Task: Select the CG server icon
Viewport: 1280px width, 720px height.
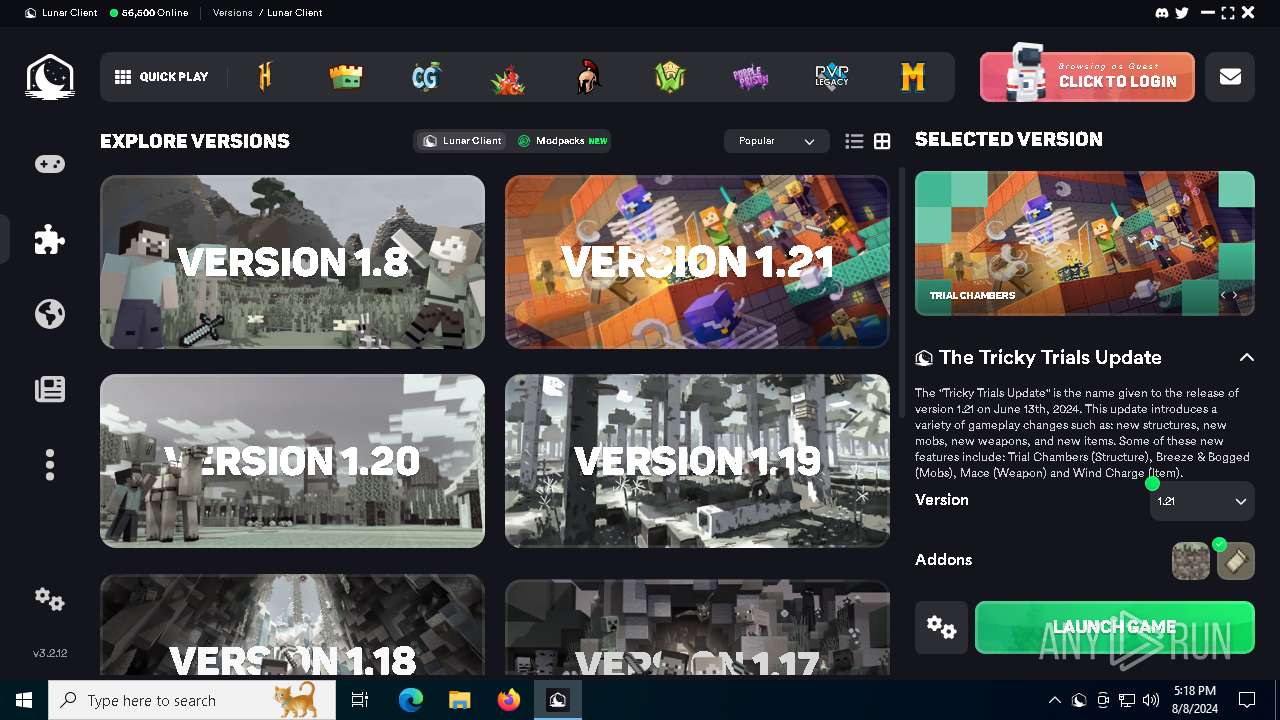Action: click(x=427, y=77)
